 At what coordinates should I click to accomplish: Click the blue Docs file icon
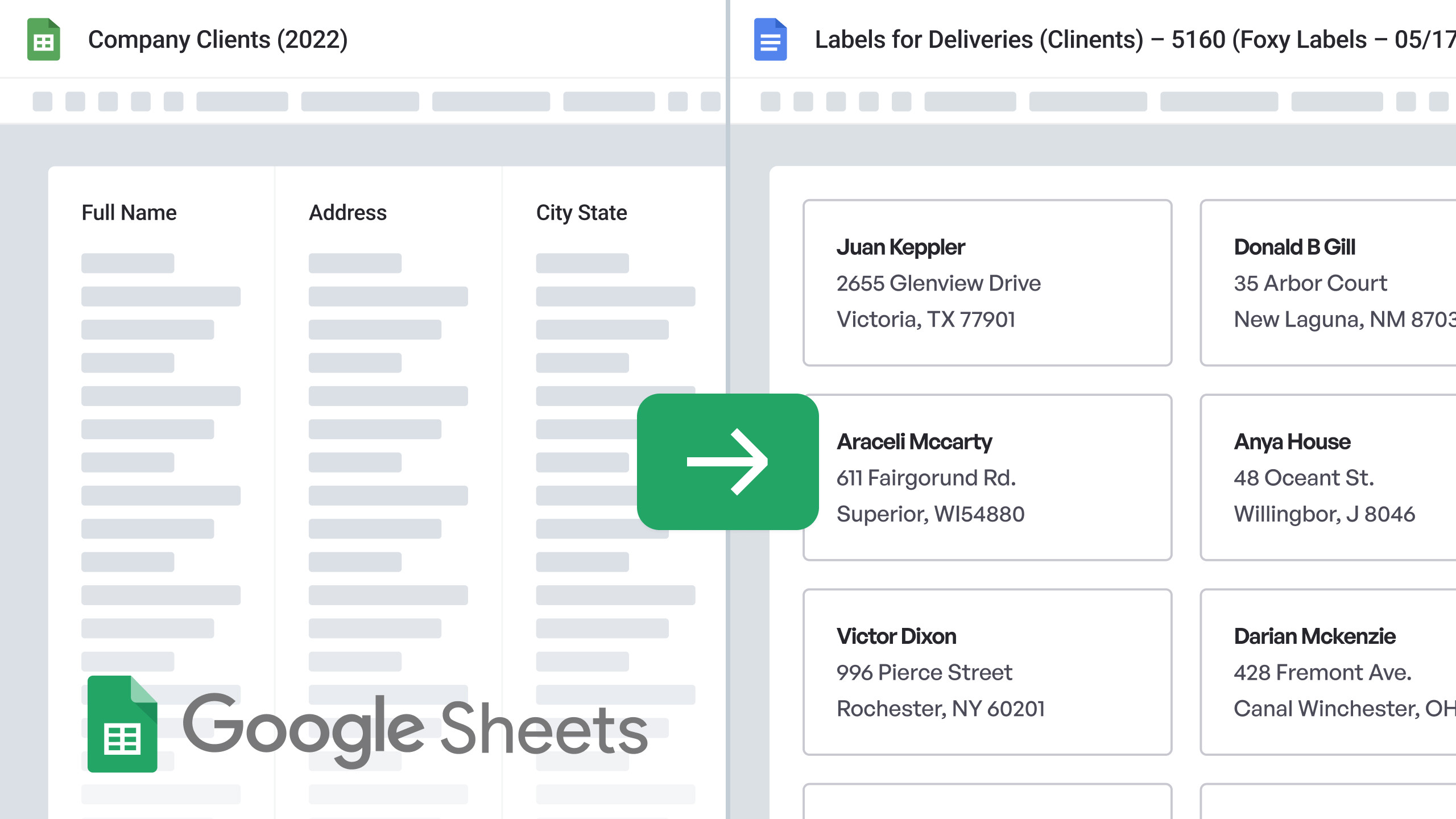(771, 39)
